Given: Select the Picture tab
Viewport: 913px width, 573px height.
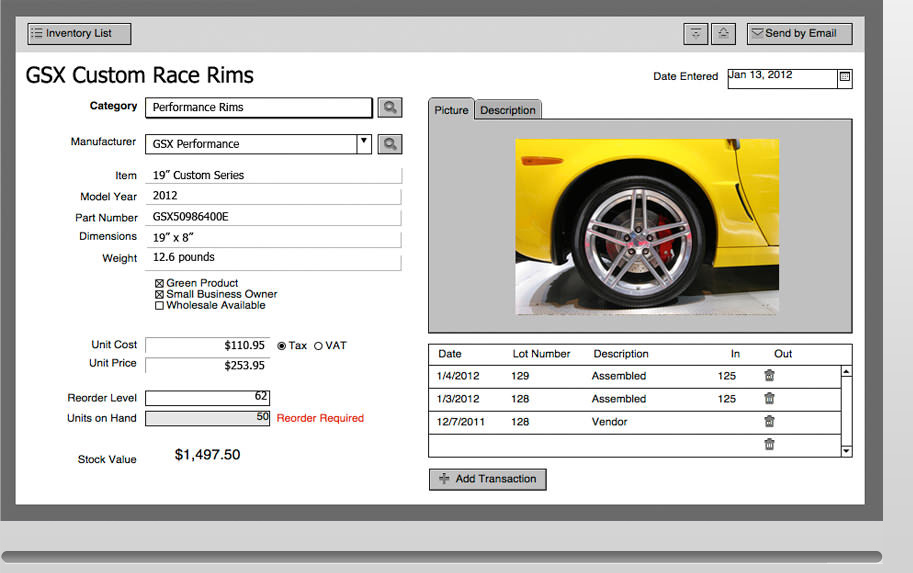Looking at the screenshot, I should [451, 110].
